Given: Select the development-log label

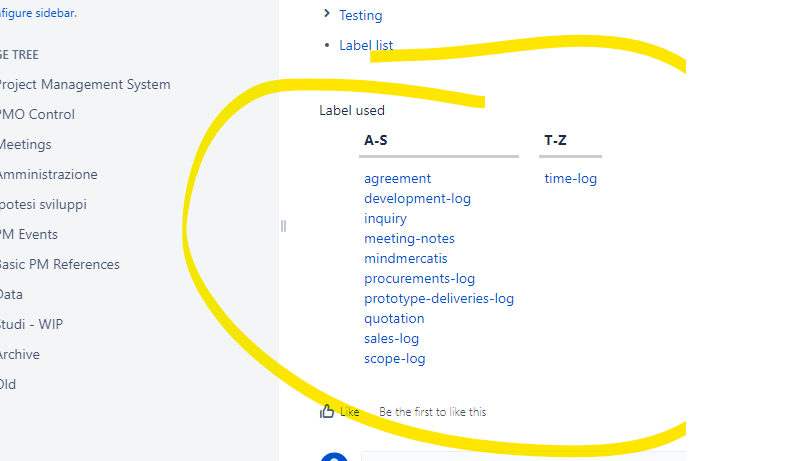Looking at the screenshot, I should [x=418, y=199].
